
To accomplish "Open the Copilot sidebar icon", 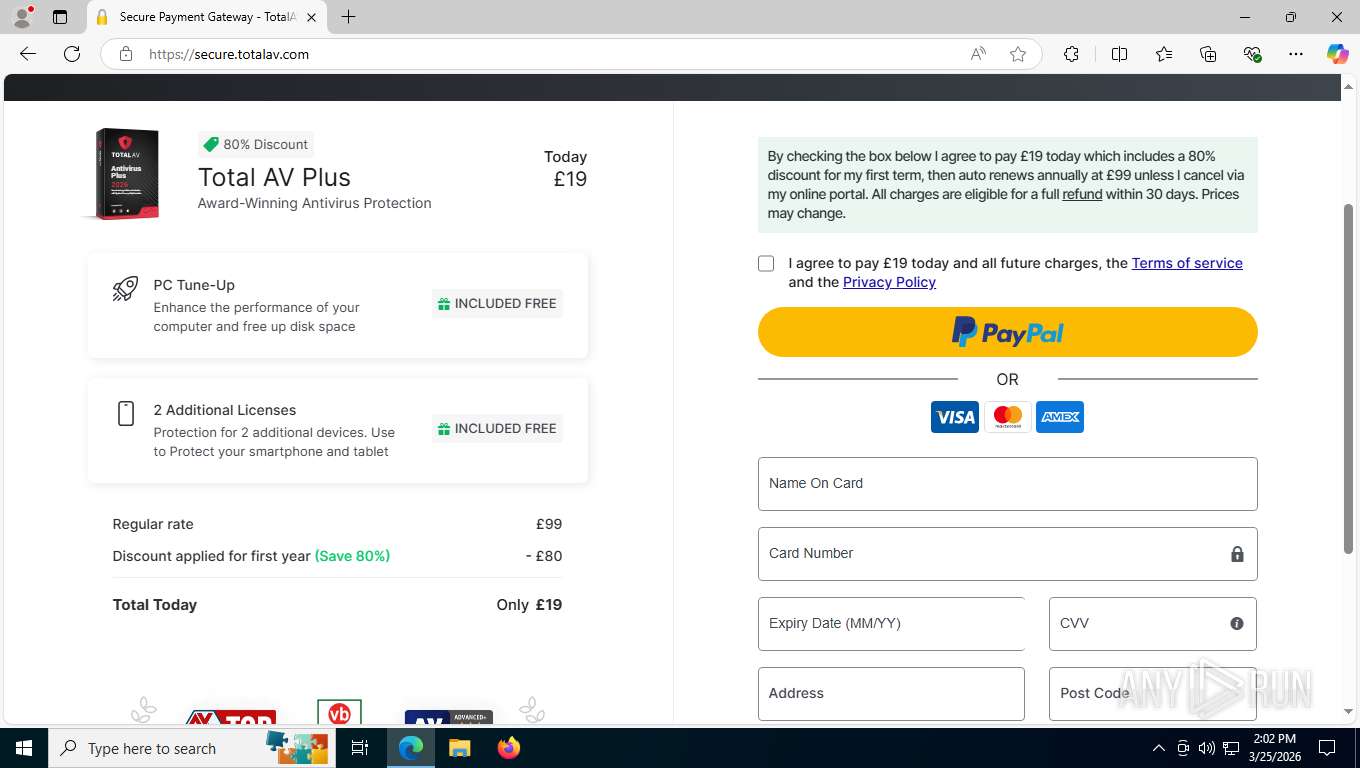I will [1338, 54].
